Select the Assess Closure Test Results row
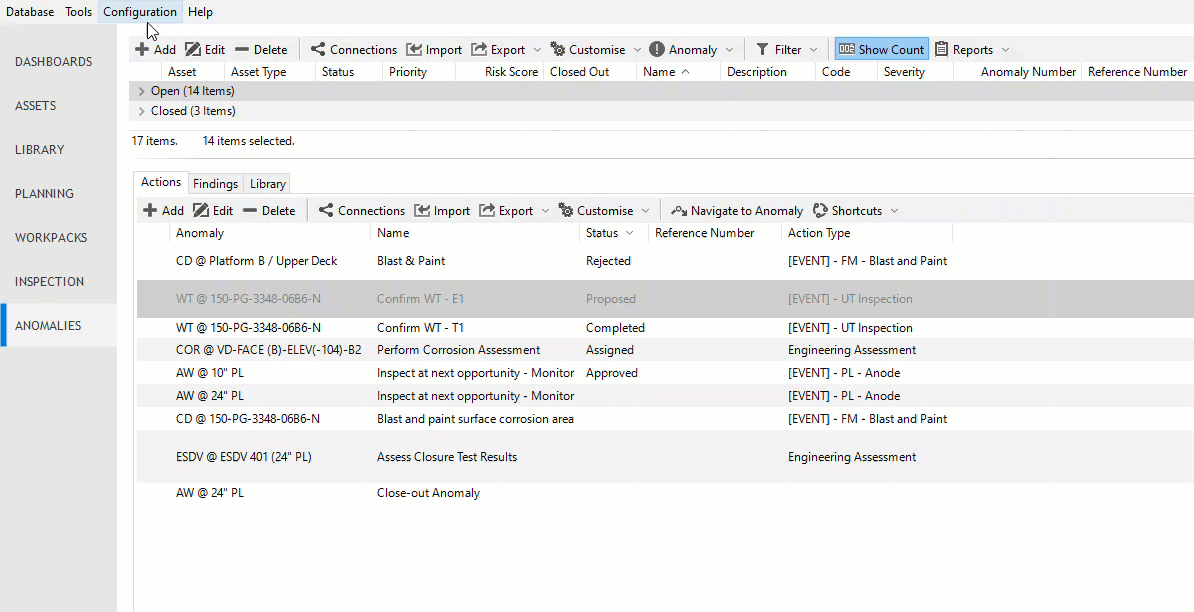This screenshot has height=612, width=1194. click(666, 457)
